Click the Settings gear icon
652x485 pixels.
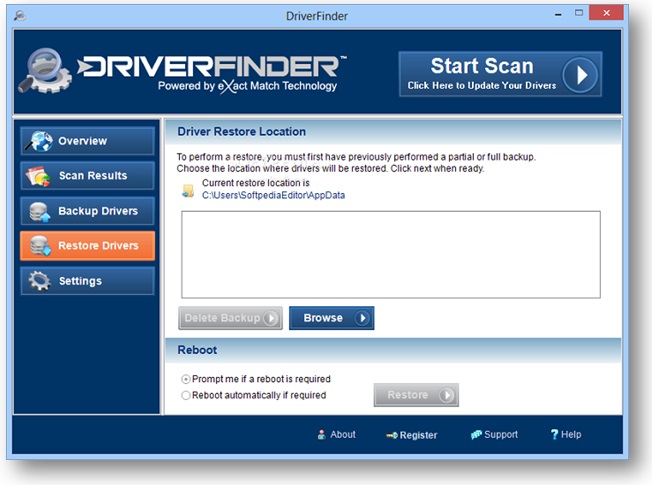pos(40,281)
